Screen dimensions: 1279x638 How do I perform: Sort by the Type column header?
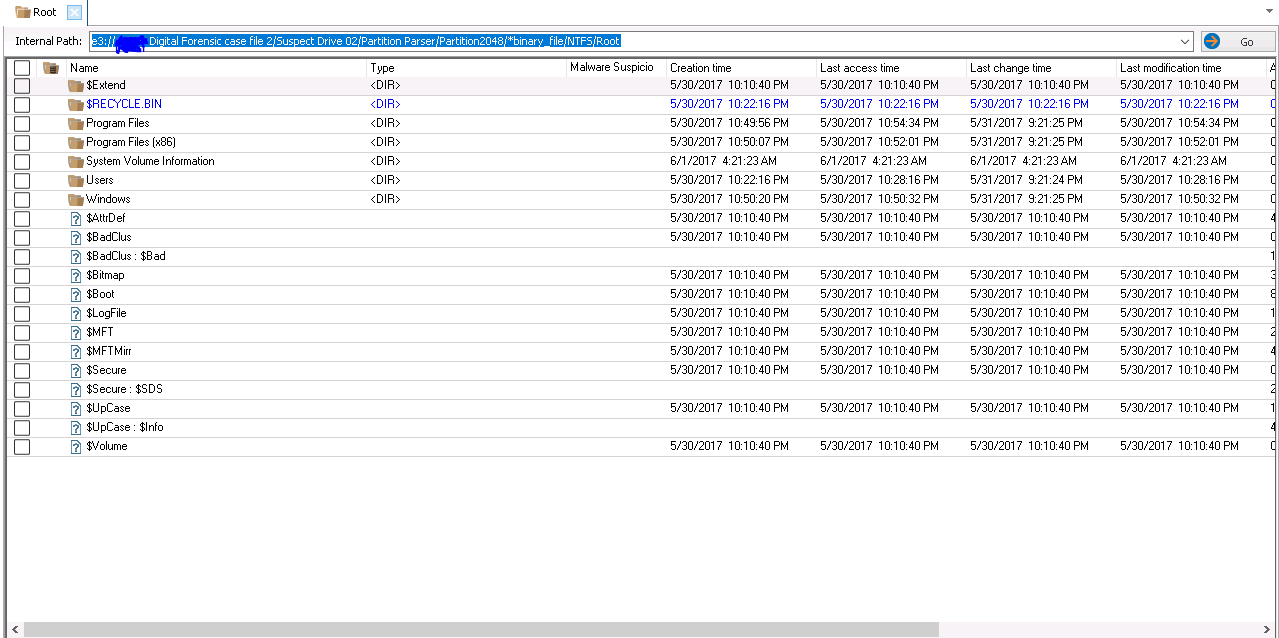[x=467, y=68]
